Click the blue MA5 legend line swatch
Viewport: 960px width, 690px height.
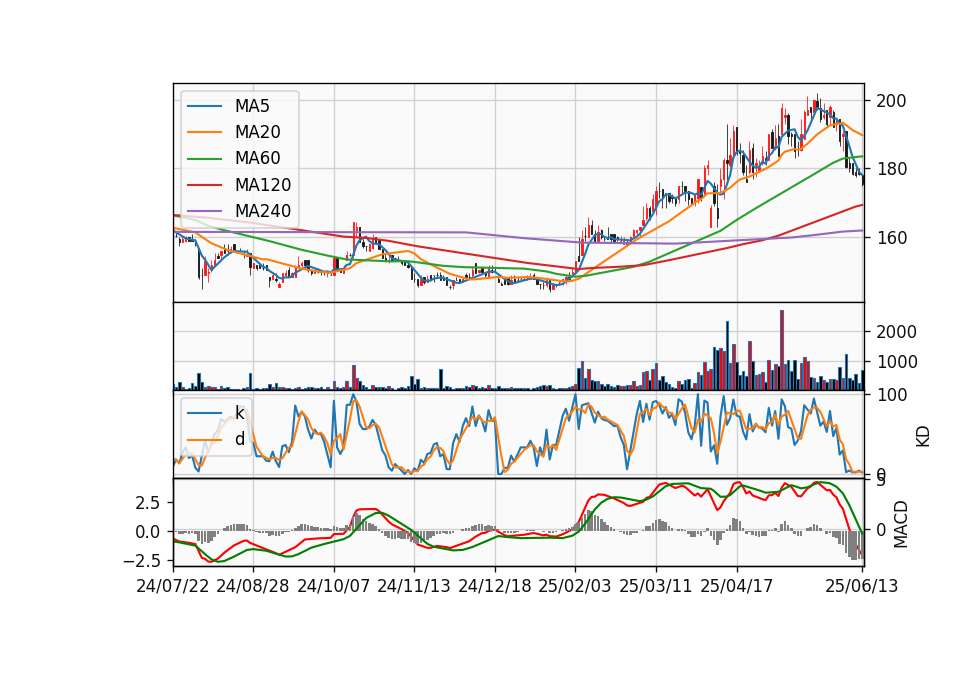pos(204,106)
